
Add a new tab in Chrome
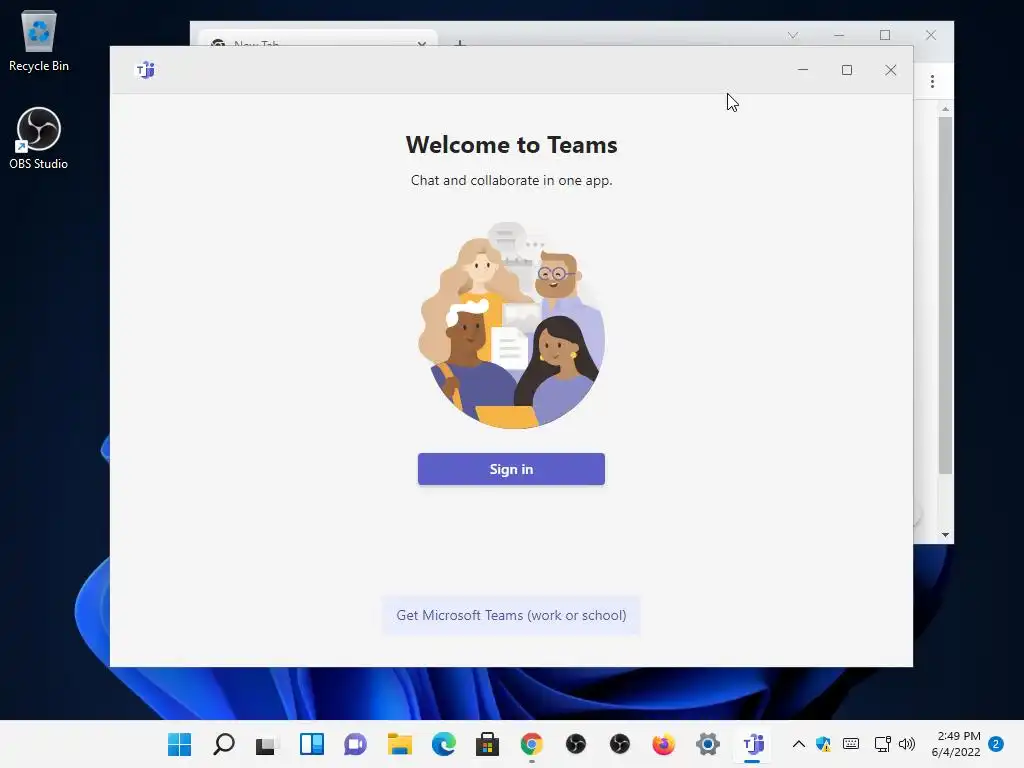pos(460,43)
